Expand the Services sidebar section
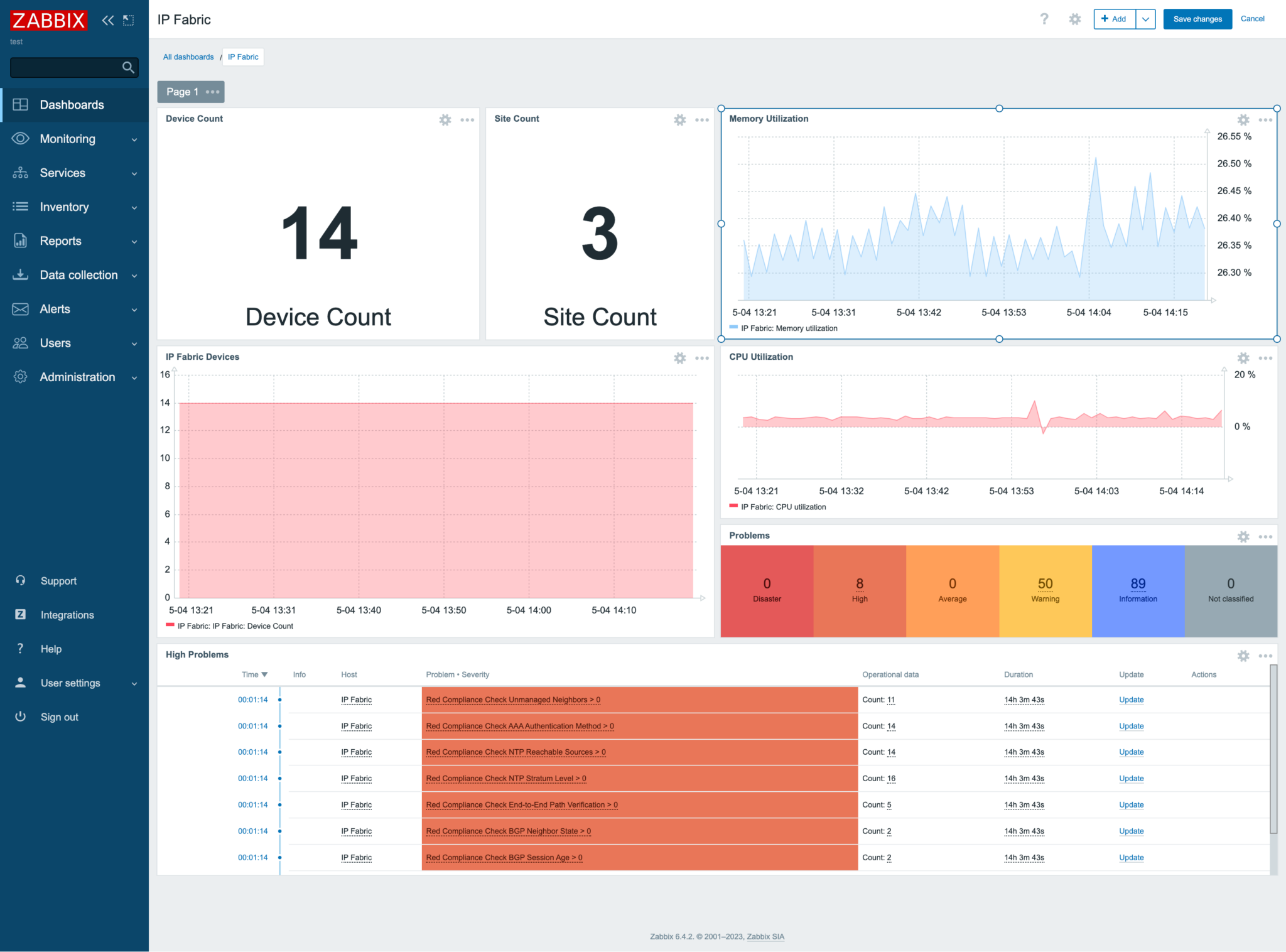 pos(62,173)
